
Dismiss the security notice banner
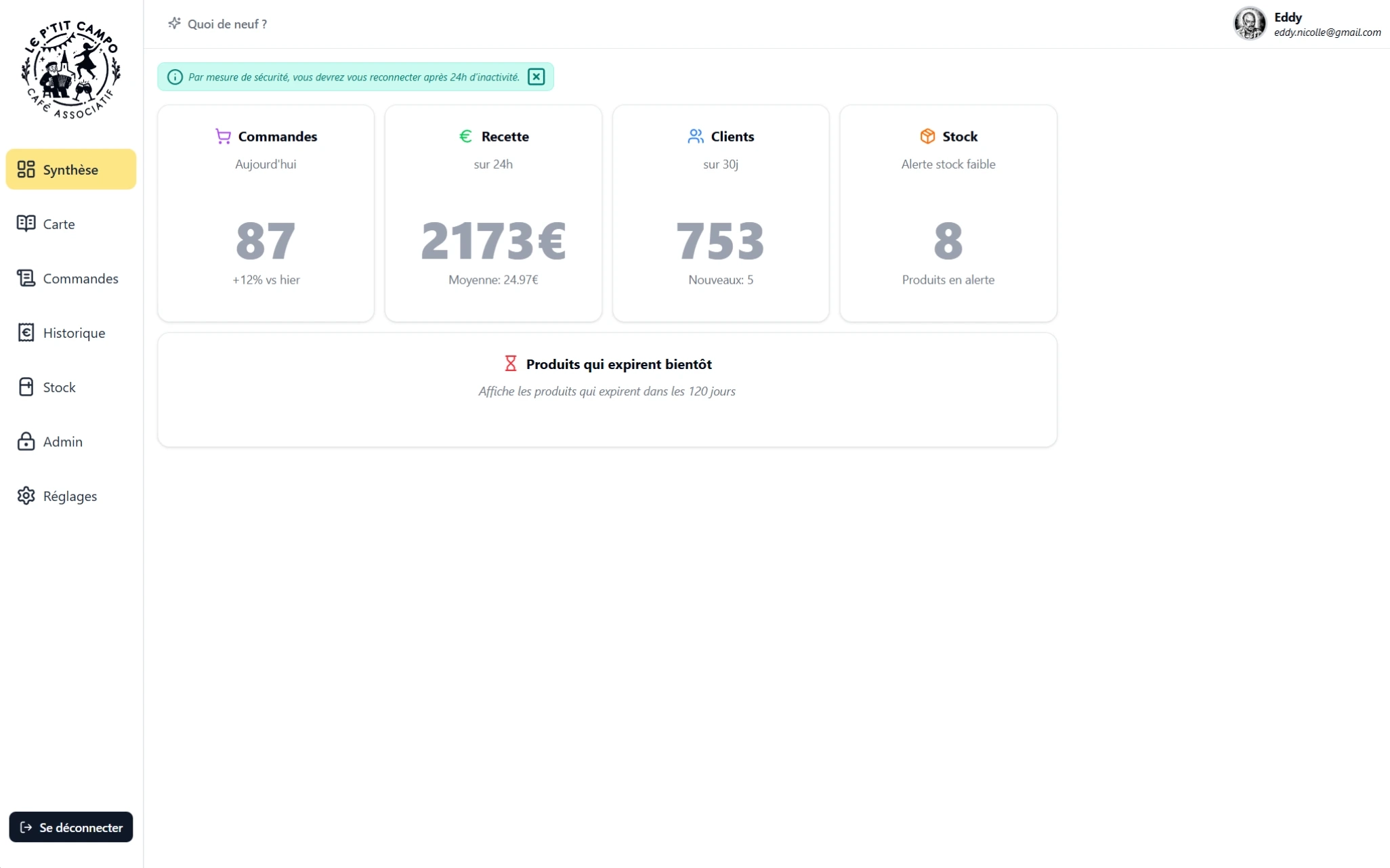pyautogui.click(x=536, y=77)
